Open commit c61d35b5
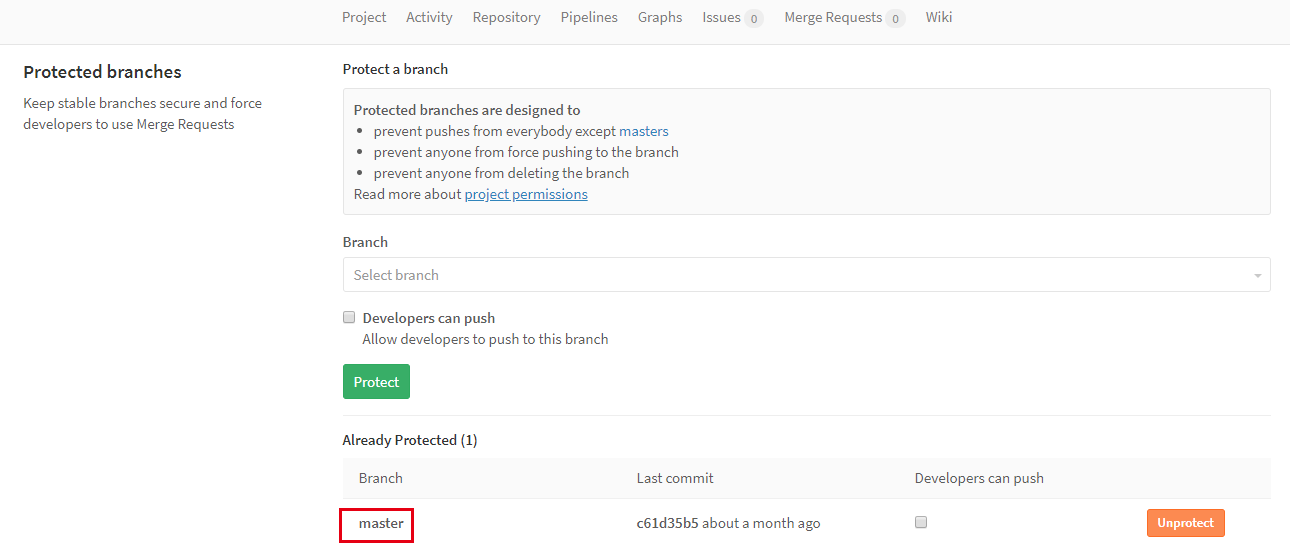The height and width of the screenshot is (560, 1290). coord(667,523)
